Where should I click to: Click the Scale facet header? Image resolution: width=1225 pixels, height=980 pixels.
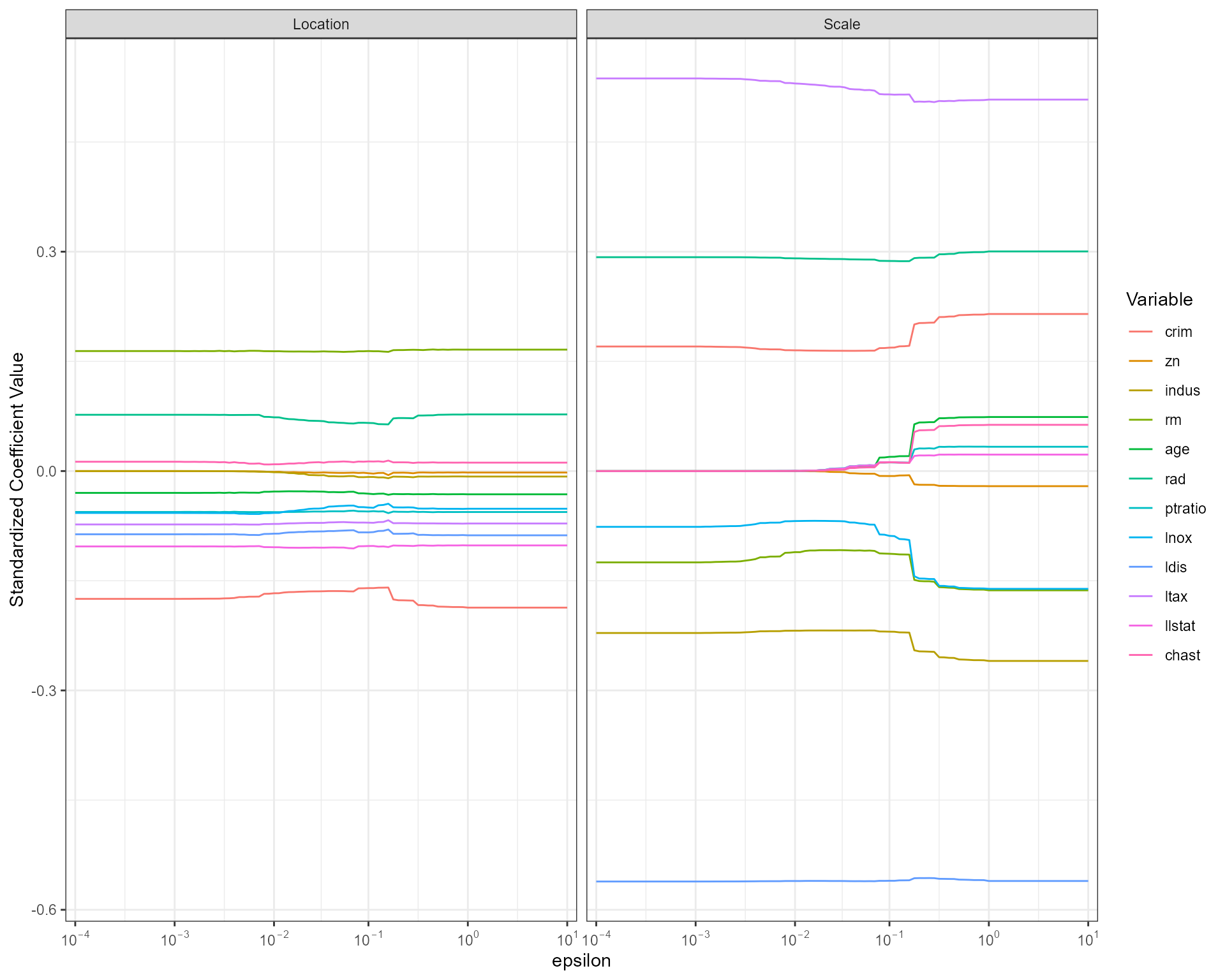click(x=842, y=24)
